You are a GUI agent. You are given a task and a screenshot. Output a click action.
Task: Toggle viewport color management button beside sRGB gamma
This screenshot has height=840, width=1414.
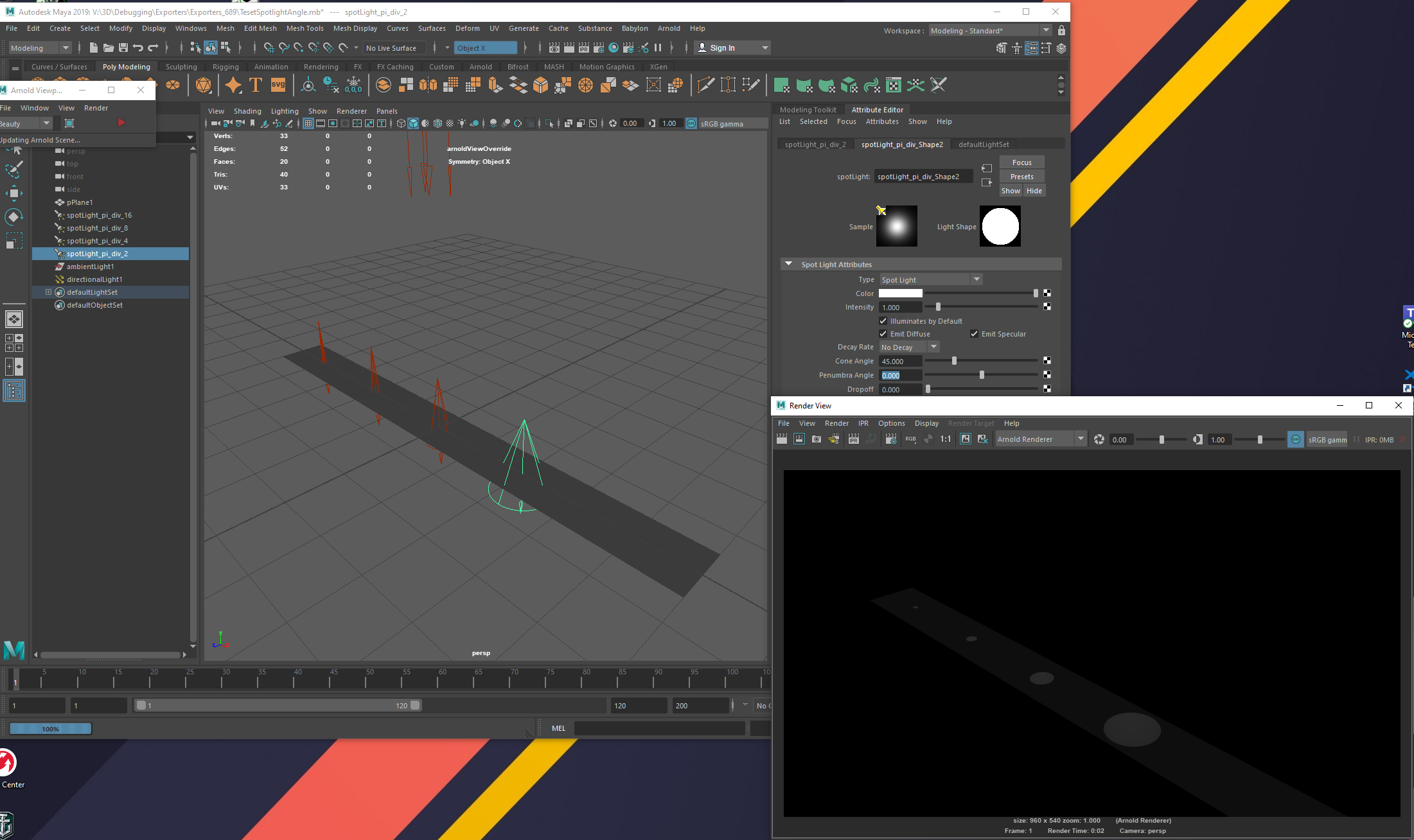(x=691, y=123)
